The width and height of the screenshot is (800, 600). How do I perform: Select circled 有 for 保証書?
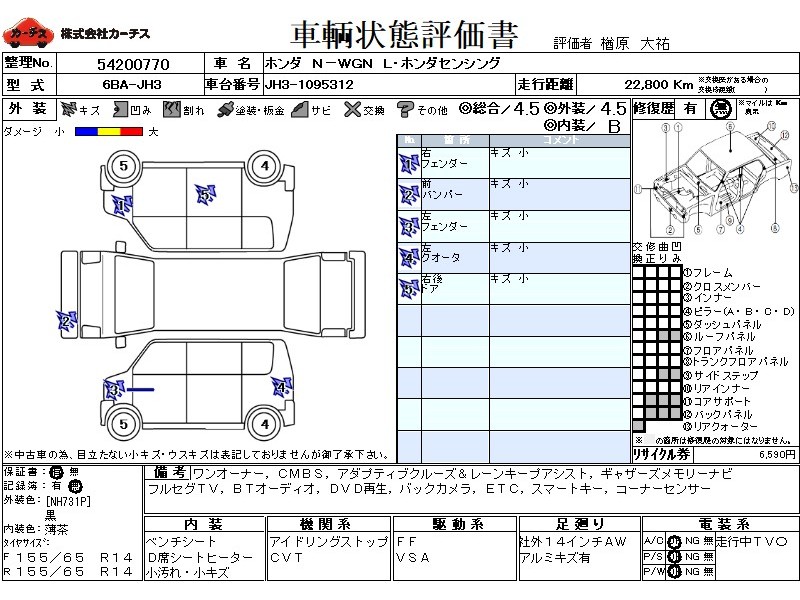56,472
